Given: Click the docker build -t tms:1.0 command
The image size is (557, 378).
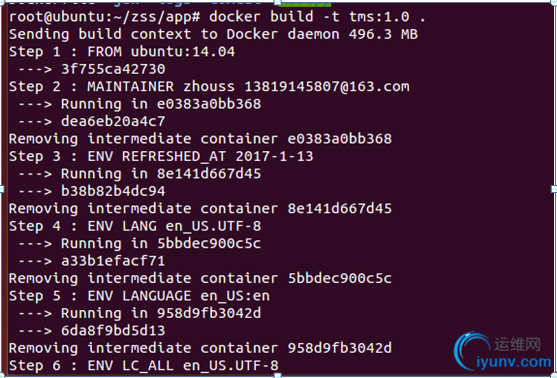Looking at the screenshot, I should click(x=317, y=17).
